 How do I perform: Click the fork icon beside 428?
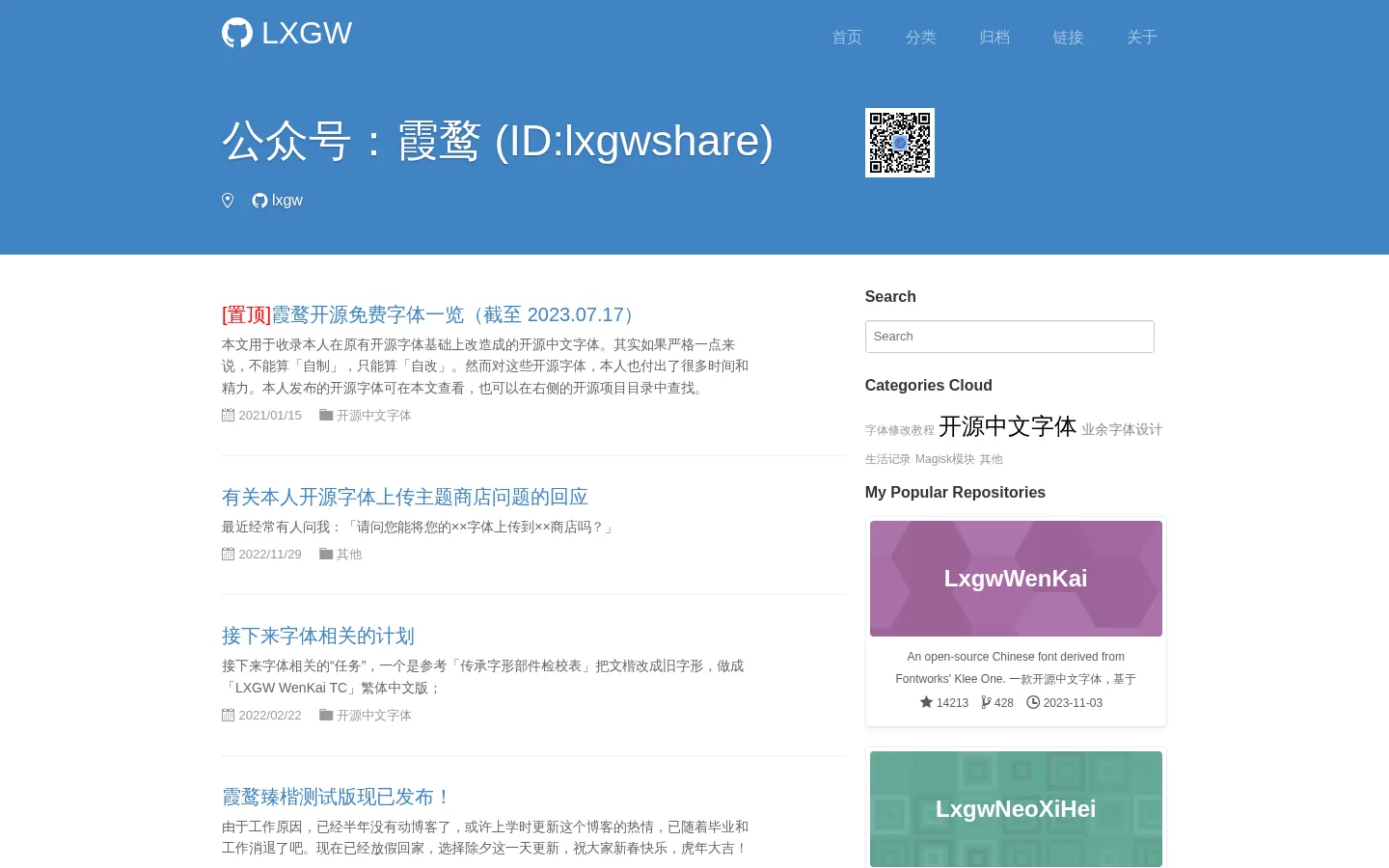986,702
